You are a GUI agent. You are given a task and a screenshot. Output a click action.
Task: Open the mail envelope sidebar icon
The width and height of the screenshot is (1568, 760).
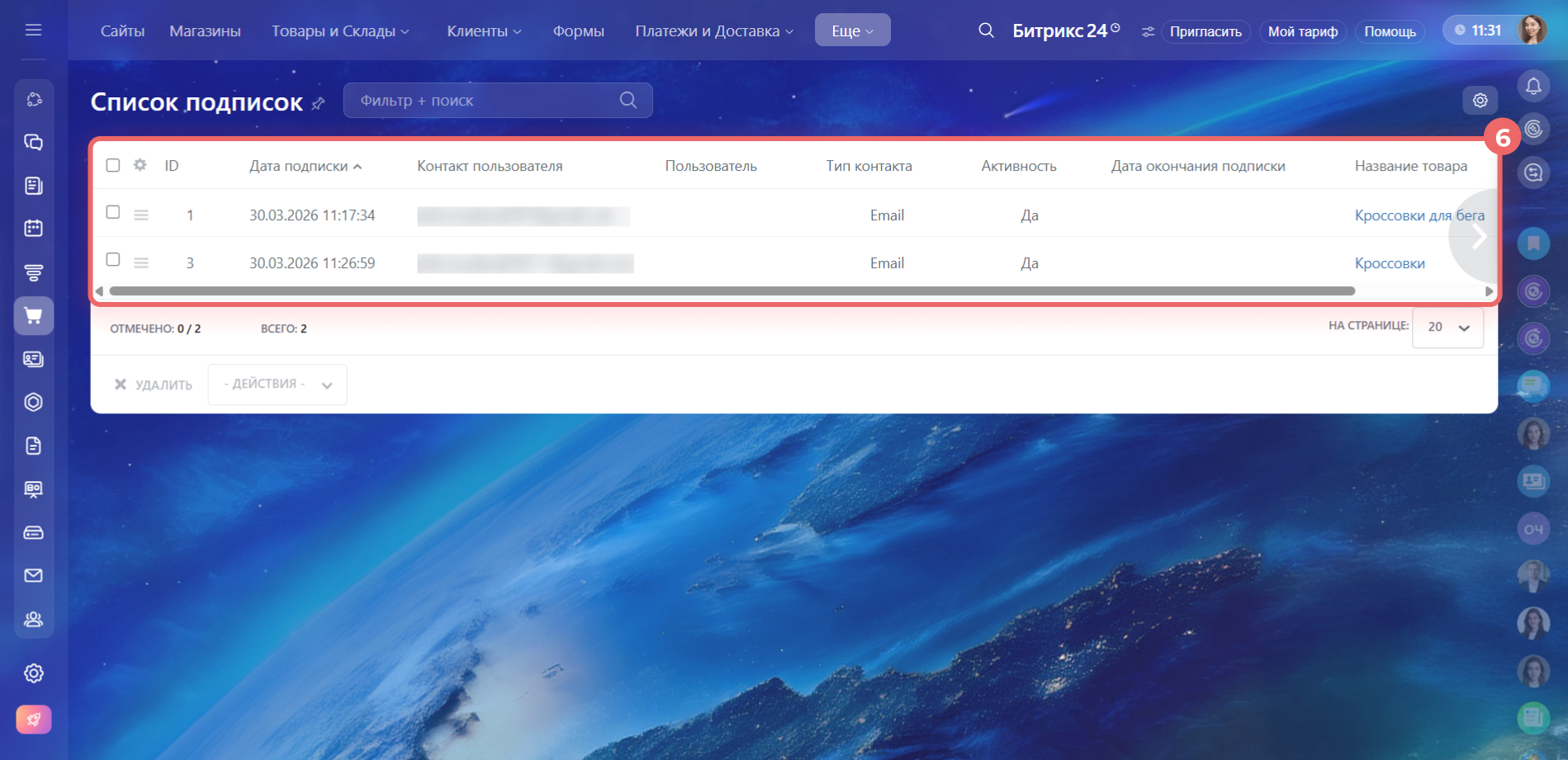[34, 575]
